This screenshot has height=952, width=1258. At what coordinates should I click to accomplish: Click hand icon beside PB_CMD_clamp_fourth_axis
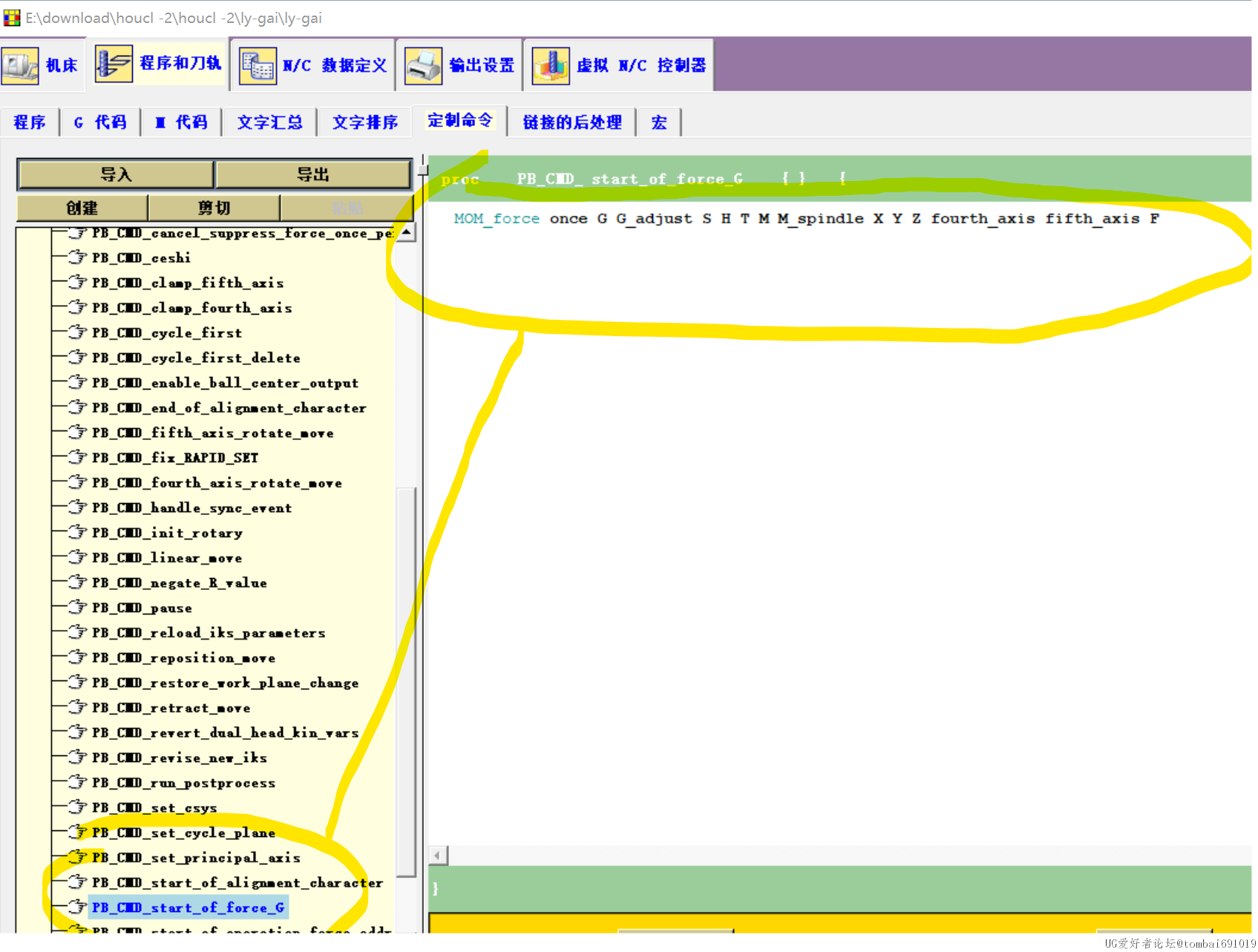pyautogui.click(x=77, y=307)
